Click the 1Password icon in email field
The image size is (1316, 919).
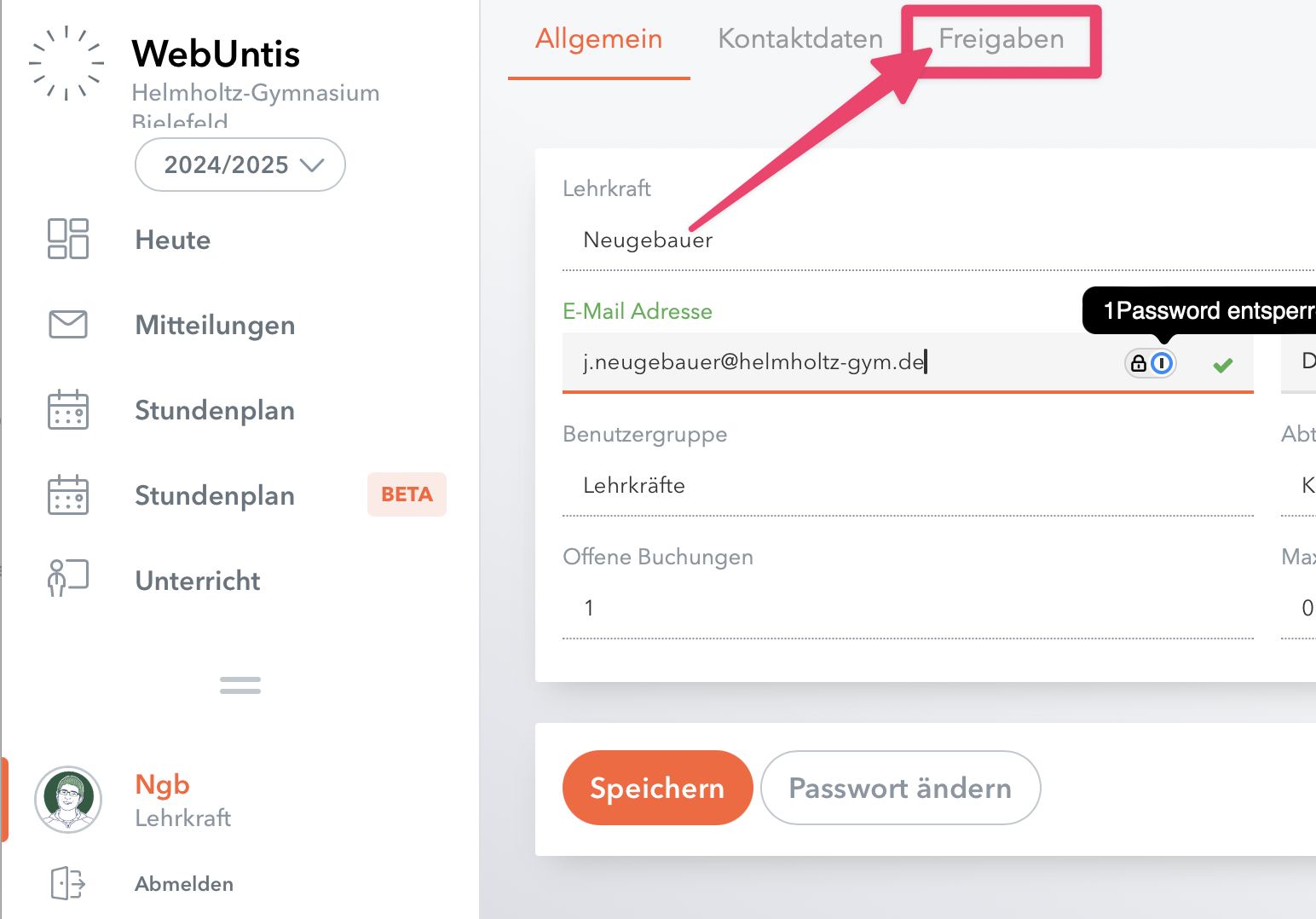click(1163, 362)
